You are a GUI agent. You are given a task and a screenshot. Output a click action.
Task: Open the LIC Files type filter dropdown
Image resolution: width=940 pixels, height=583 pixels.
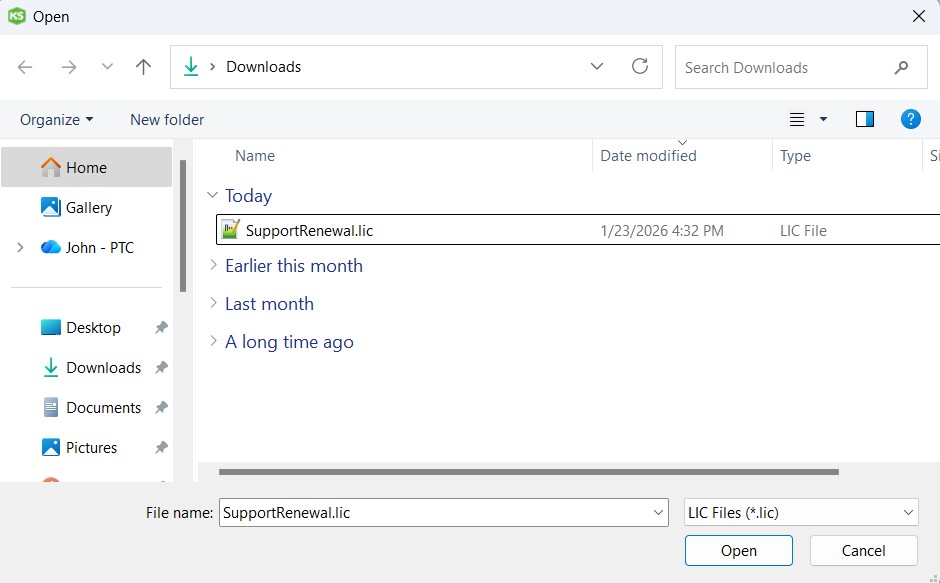coord(908,512)
